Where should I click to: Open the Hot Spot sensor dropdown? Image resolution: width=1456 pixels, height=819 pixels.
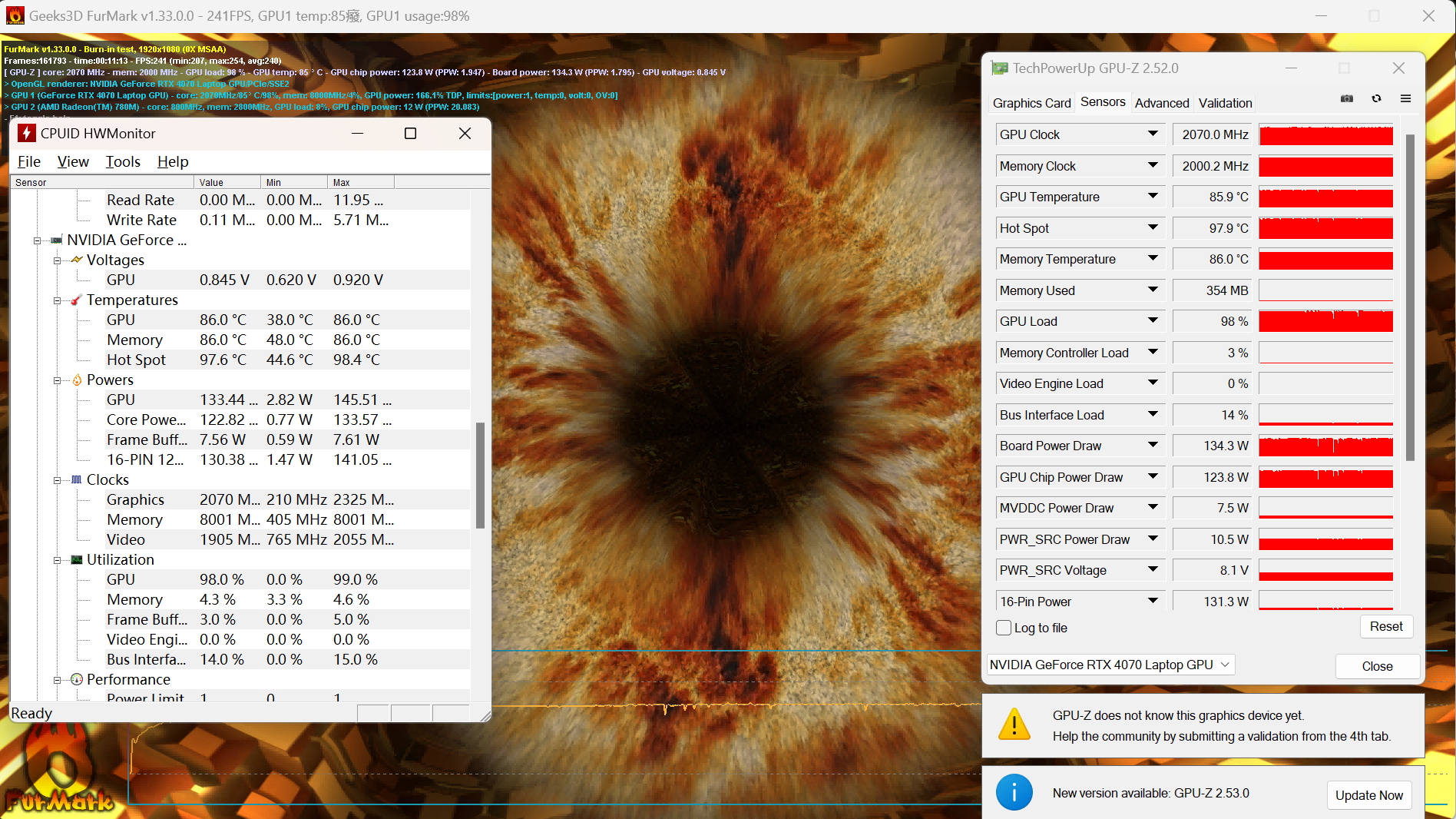[x=1153, y=227]
